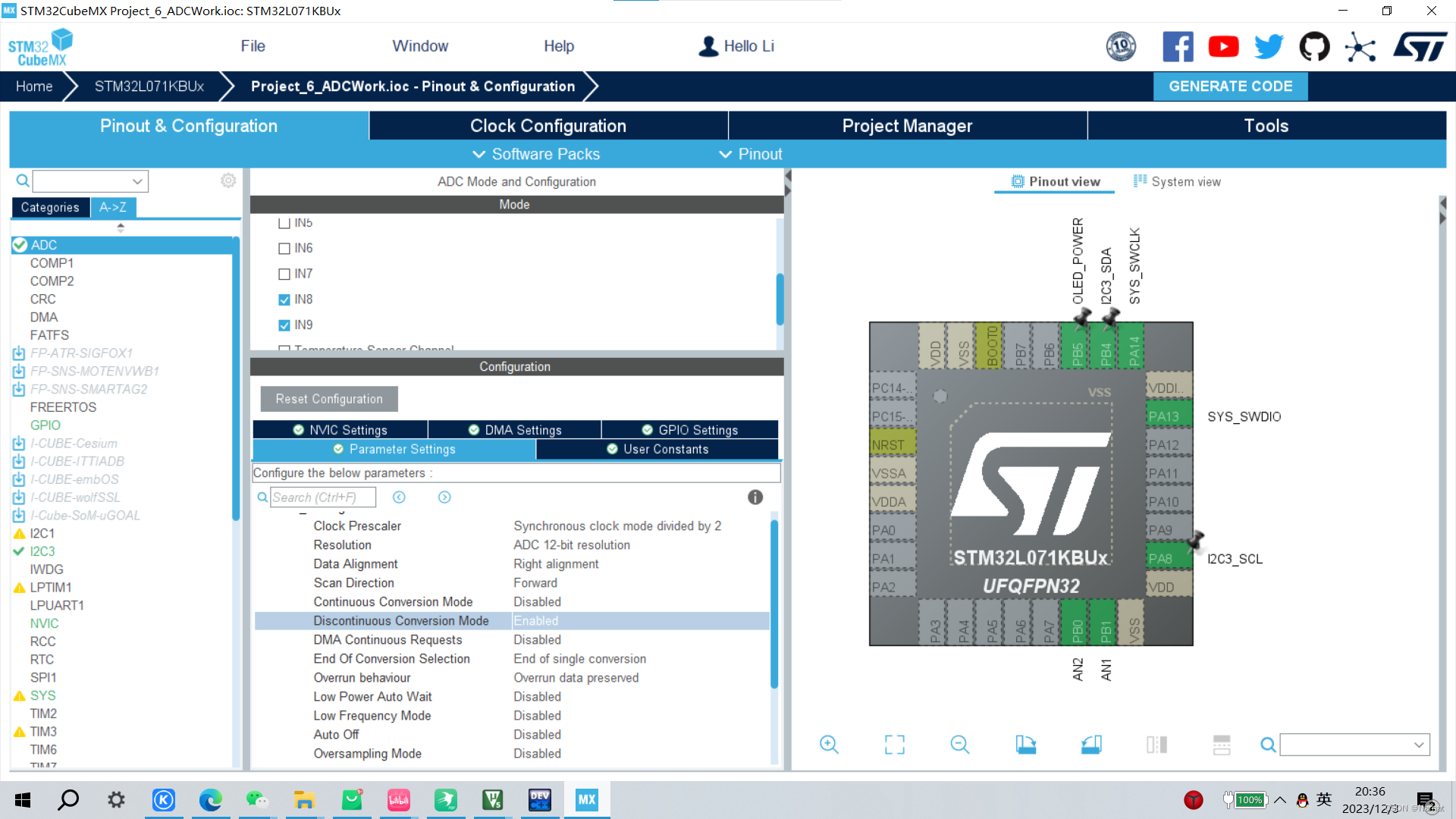
Task: Click the ST community network icon
Action: point(1360,47)
